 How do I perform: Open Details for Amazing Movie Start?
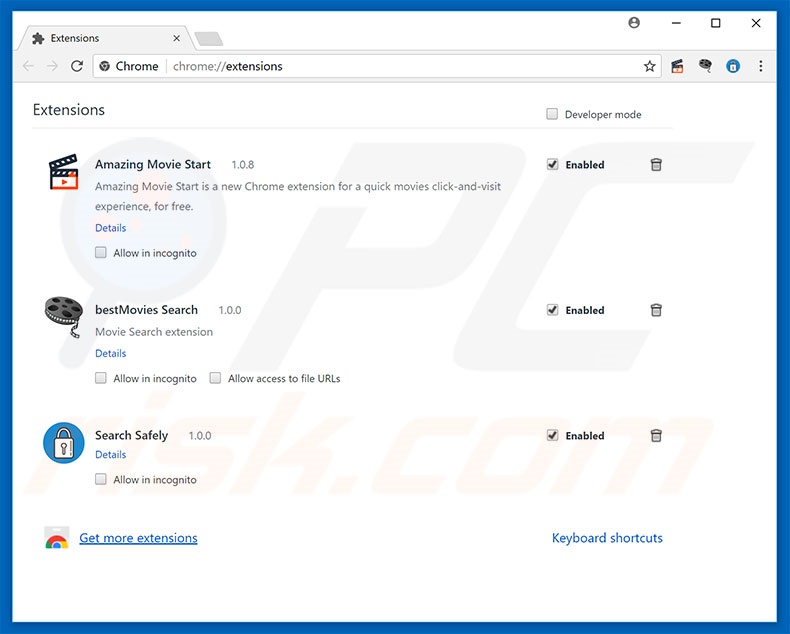click(110, 228)
